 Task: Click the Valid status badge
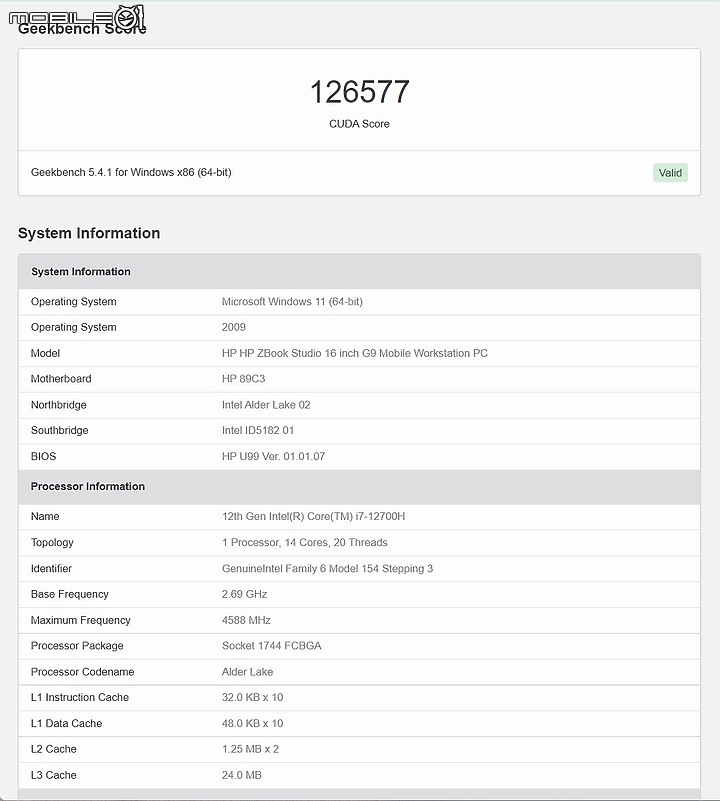[x=670, y=173]
